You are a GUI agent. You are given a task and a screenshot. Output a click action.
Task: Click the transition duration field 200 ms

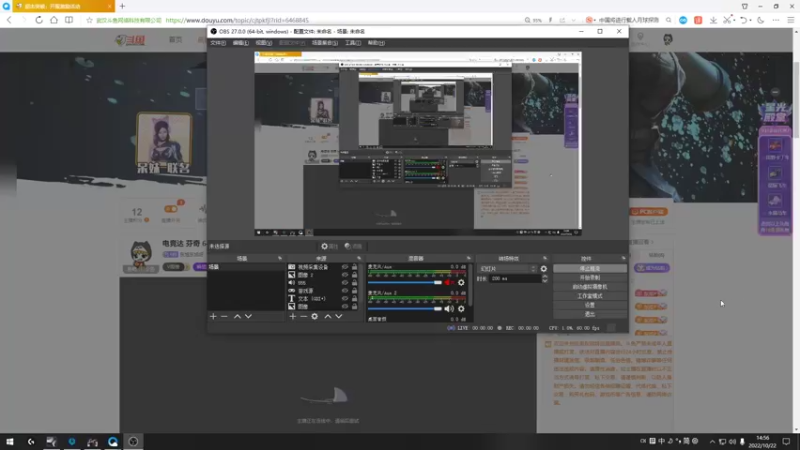coord(514,279)
